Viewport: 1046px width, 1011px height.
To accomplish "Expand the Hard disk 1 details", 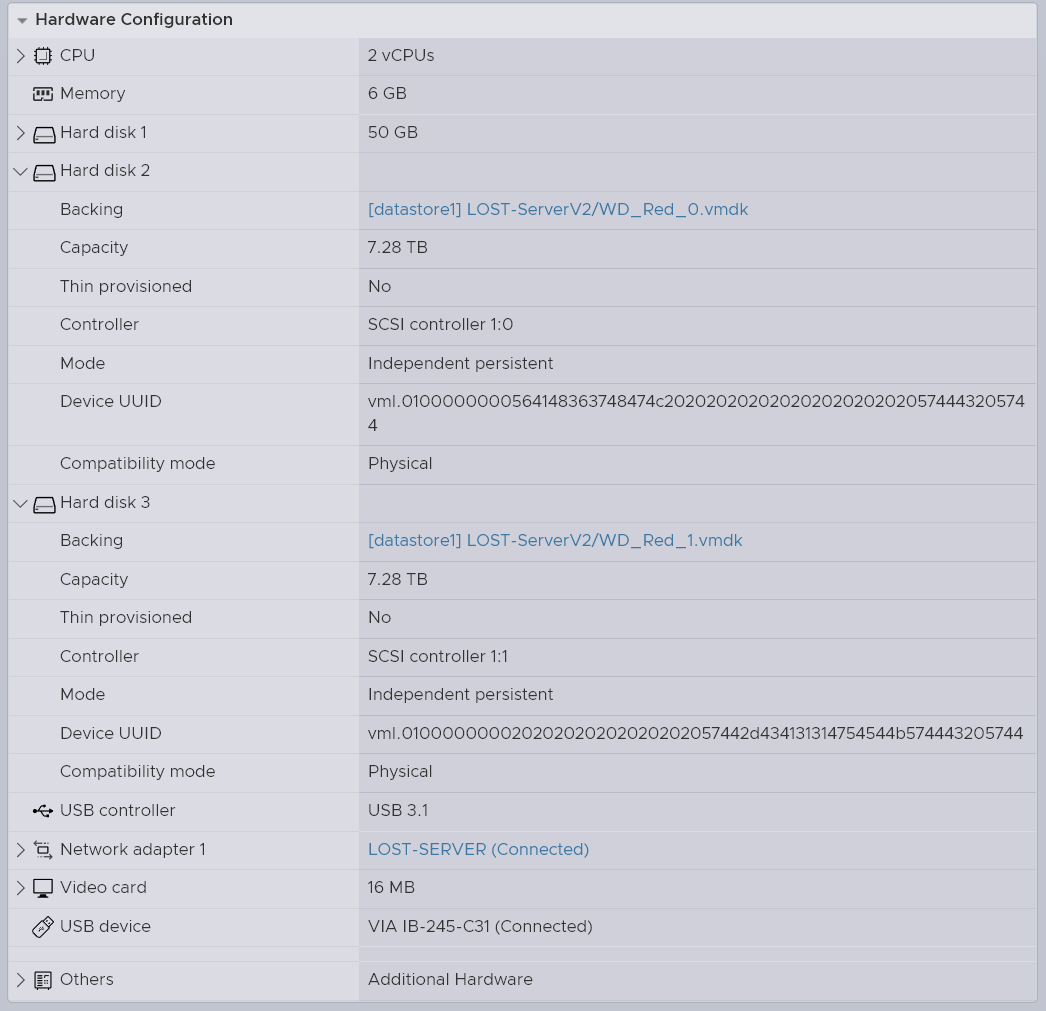I will point(20,132).
